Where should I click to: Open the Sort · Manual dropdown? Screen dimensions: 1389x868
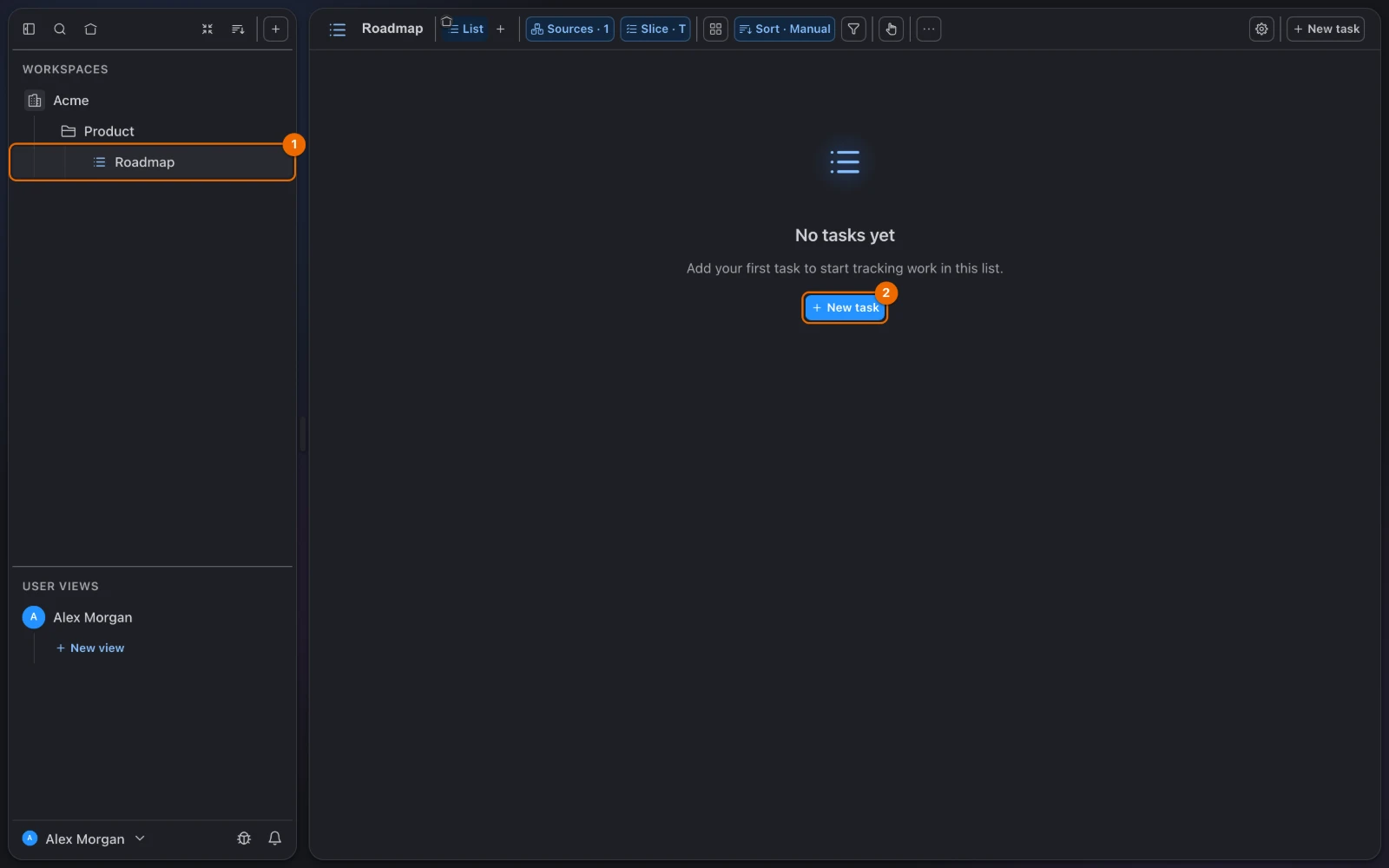785,29
